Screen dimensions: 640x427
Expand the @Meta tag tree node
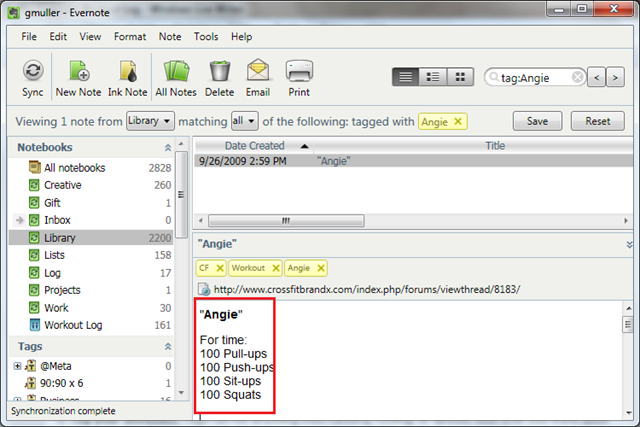point(17,366)
